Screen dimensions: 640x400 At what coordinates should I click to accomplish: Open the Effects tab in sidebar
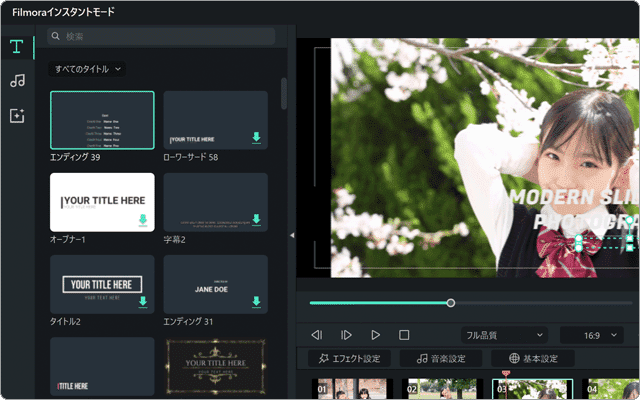pyautogui.click(x=17, y=116)
